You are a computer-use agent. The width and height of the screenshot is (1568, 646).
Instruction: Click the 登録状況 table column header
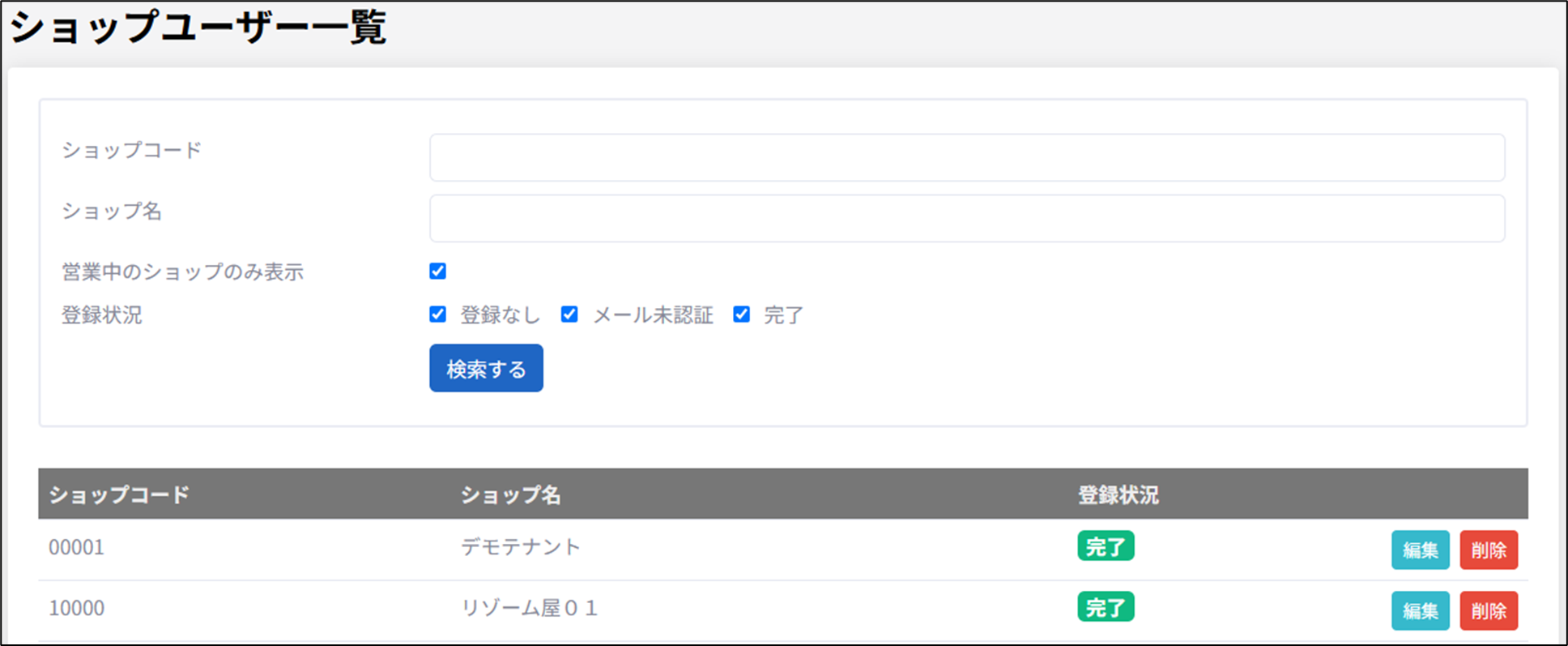pyautogui.click(x=1118, y=494)
